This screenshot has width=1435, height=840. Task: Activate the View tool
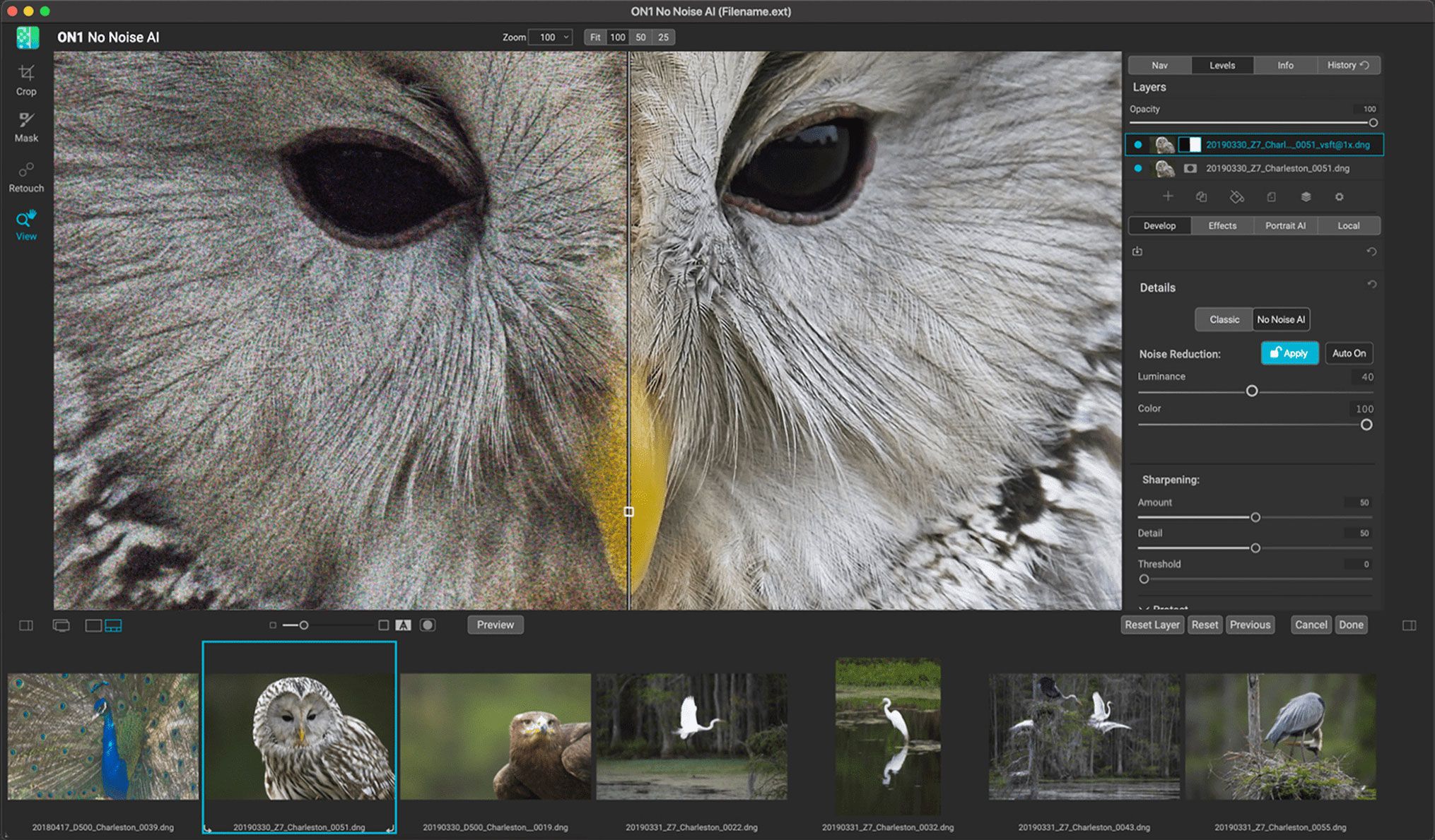coord(25,223)
